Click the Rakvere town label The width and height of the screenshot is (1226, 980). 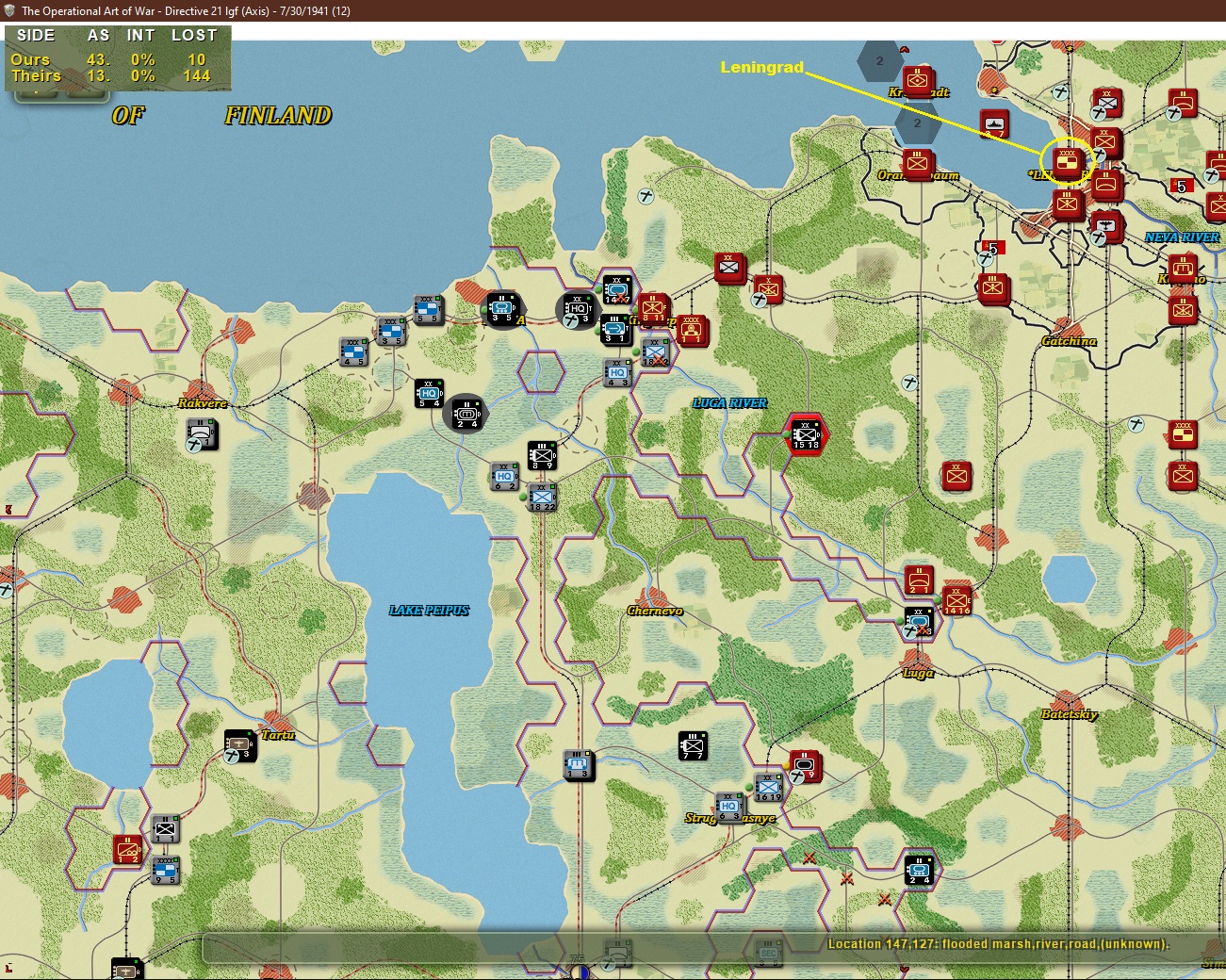(203, 403)
